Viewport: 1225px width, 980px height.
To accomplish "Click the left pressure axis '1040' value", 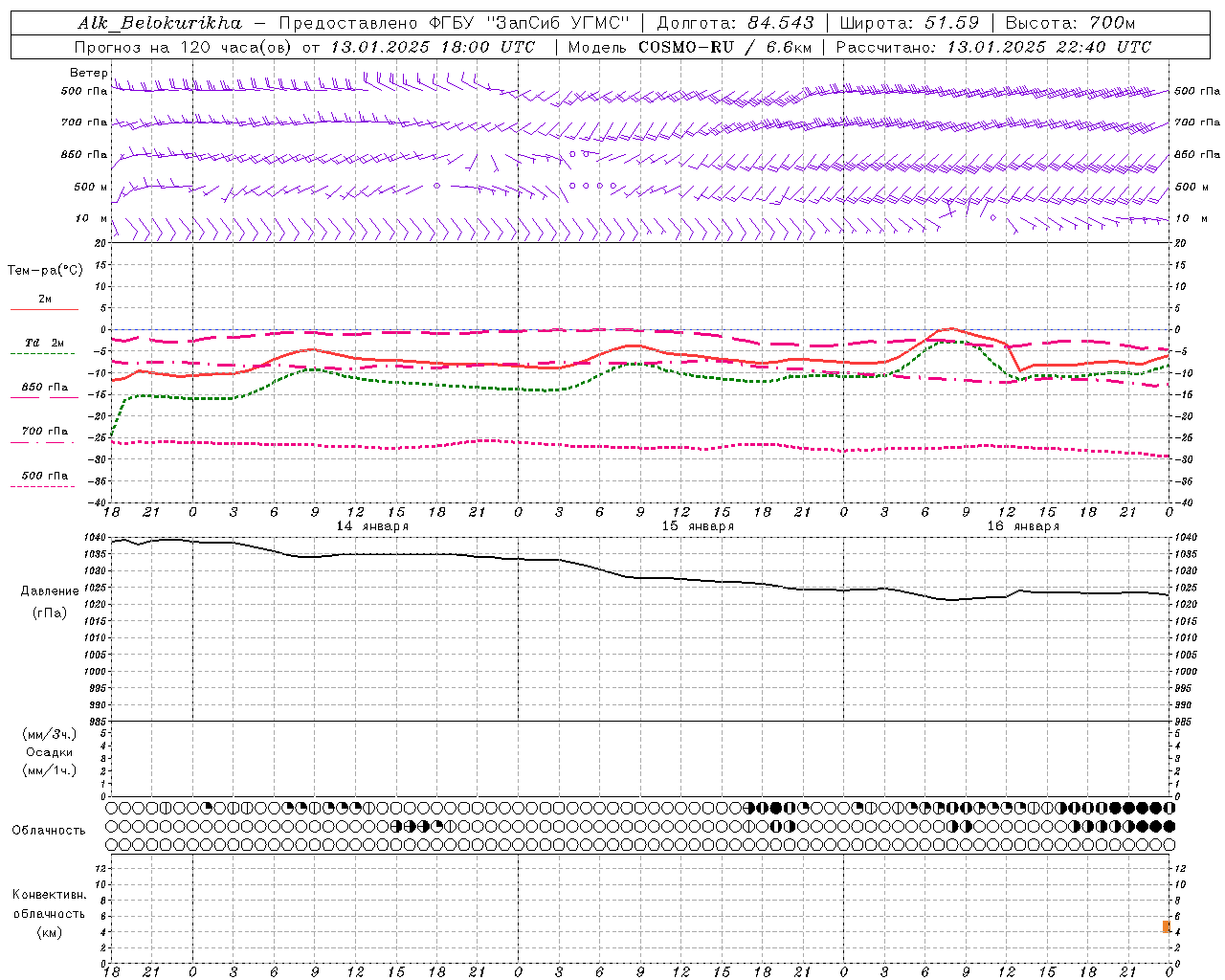I will click(x=97, y=538).
